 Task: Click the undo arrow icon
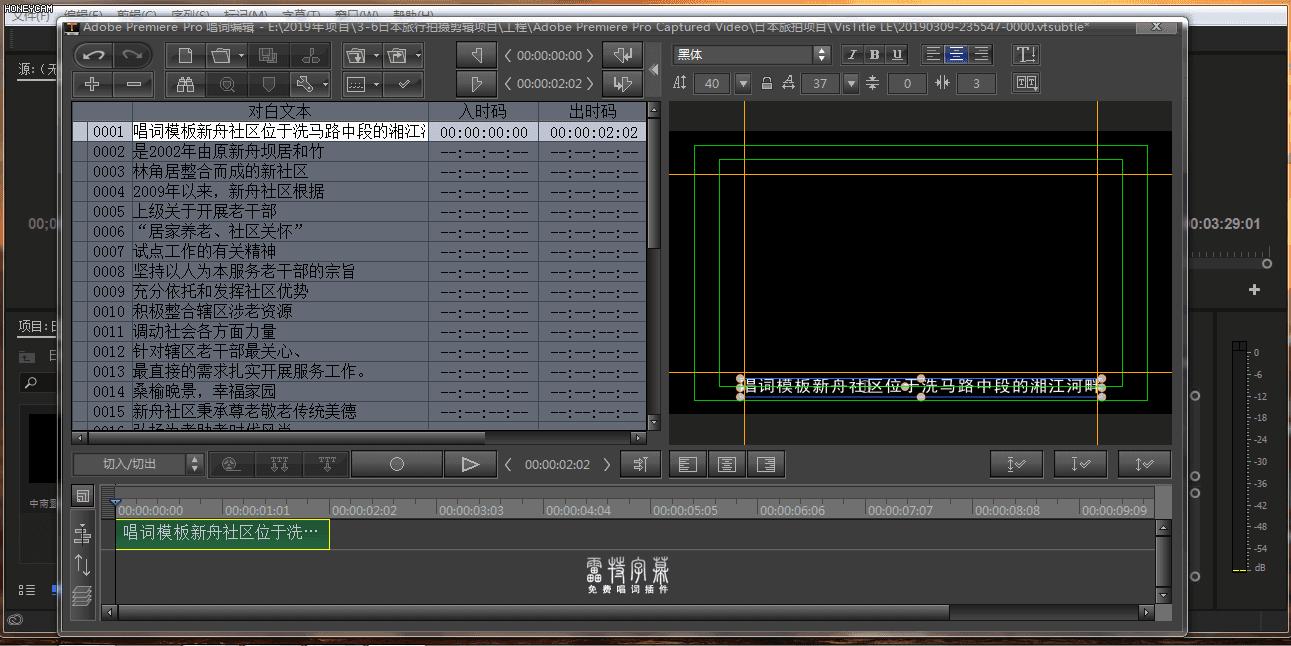(94, 56)
